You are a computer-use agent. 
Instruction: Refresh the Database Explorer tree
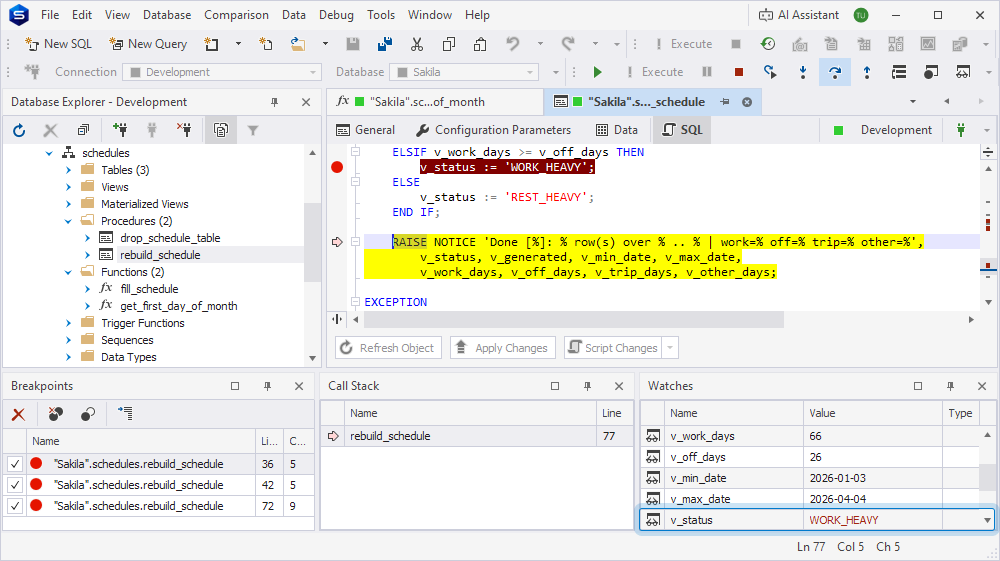19,131
